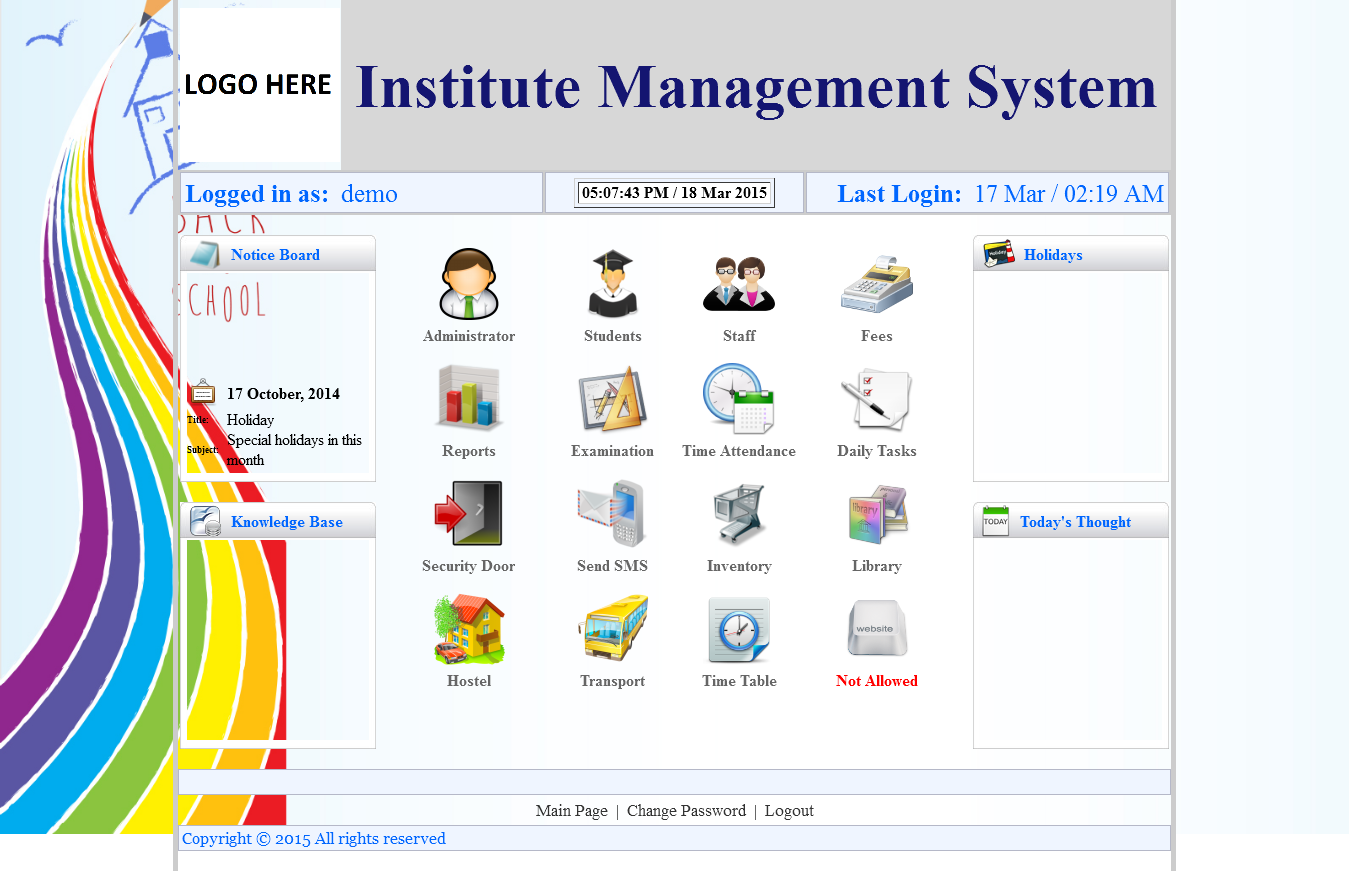The width and height of the screenshot is (1349, 871).
Task: Click the notice date 17 October, 2014
Action: tap(283, 394)
